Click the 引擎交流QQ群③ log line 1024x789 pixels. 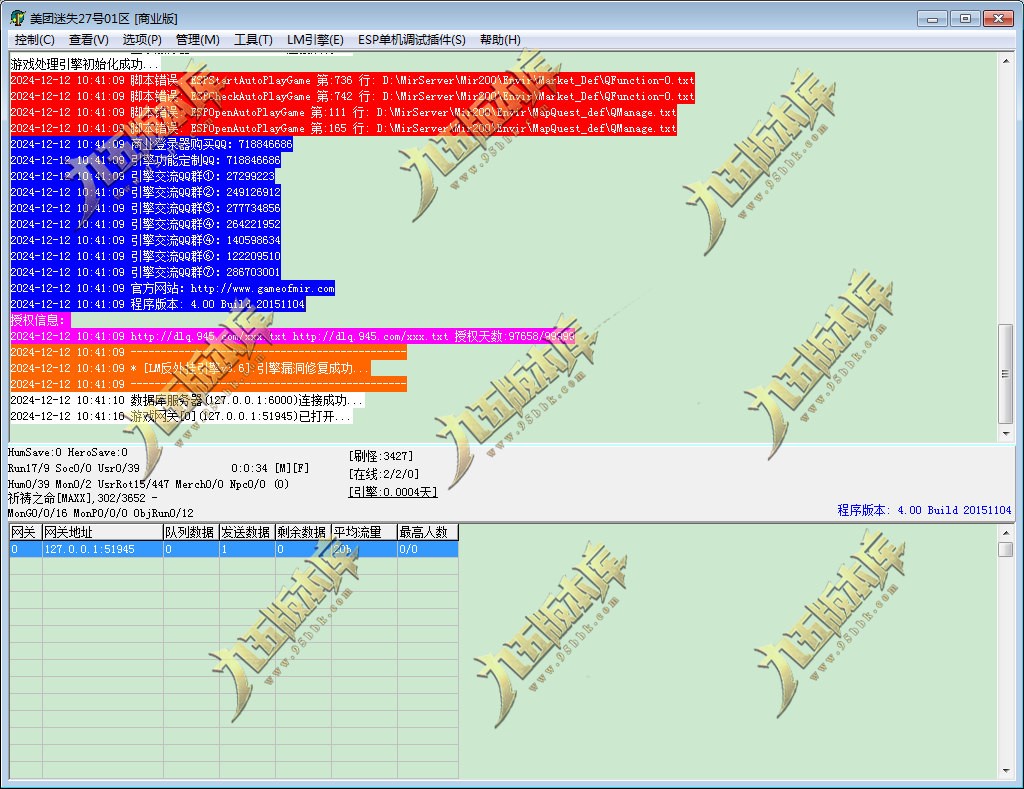pos(146,208)
